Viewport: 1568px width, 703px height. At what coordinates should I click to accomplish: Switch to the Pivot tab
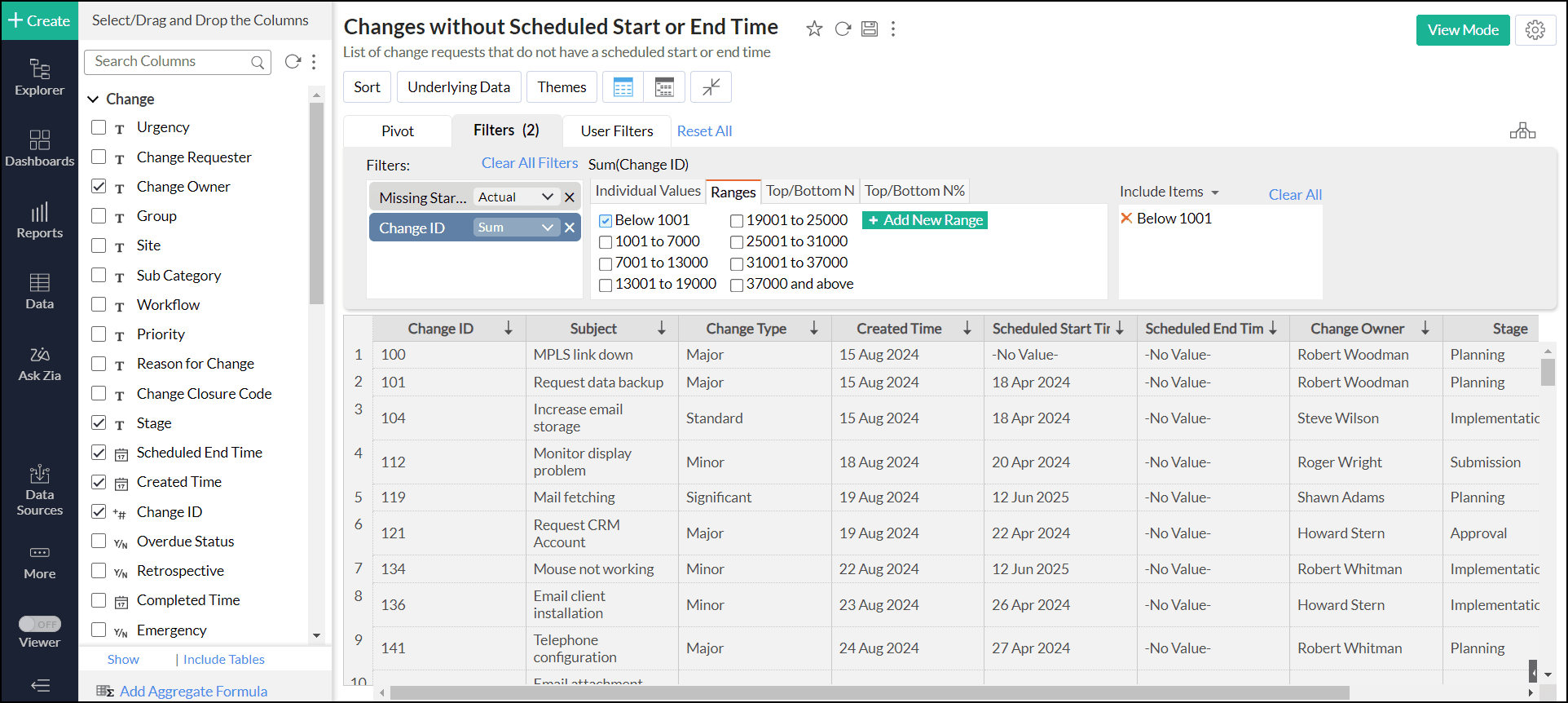(x=398, y=131)
